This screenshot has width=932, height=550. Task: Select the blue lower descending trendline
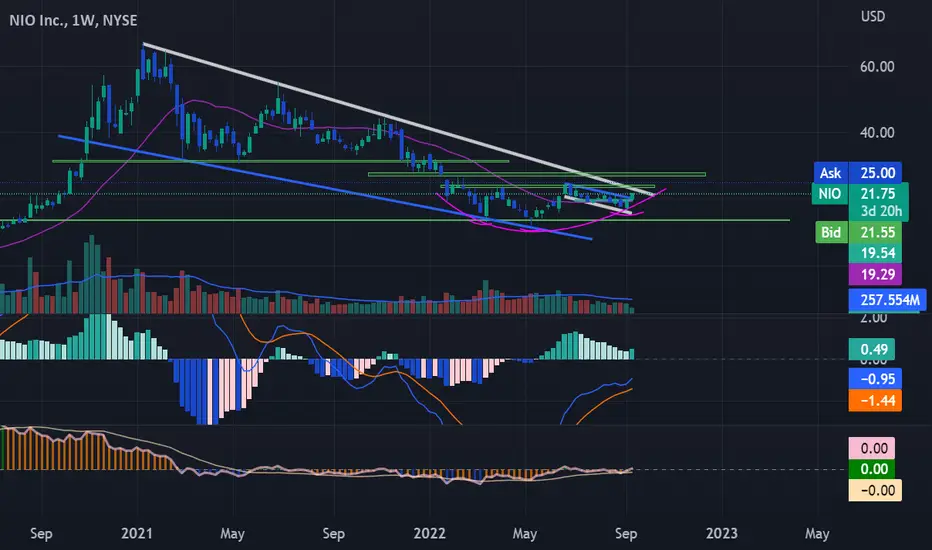point(325,187)
